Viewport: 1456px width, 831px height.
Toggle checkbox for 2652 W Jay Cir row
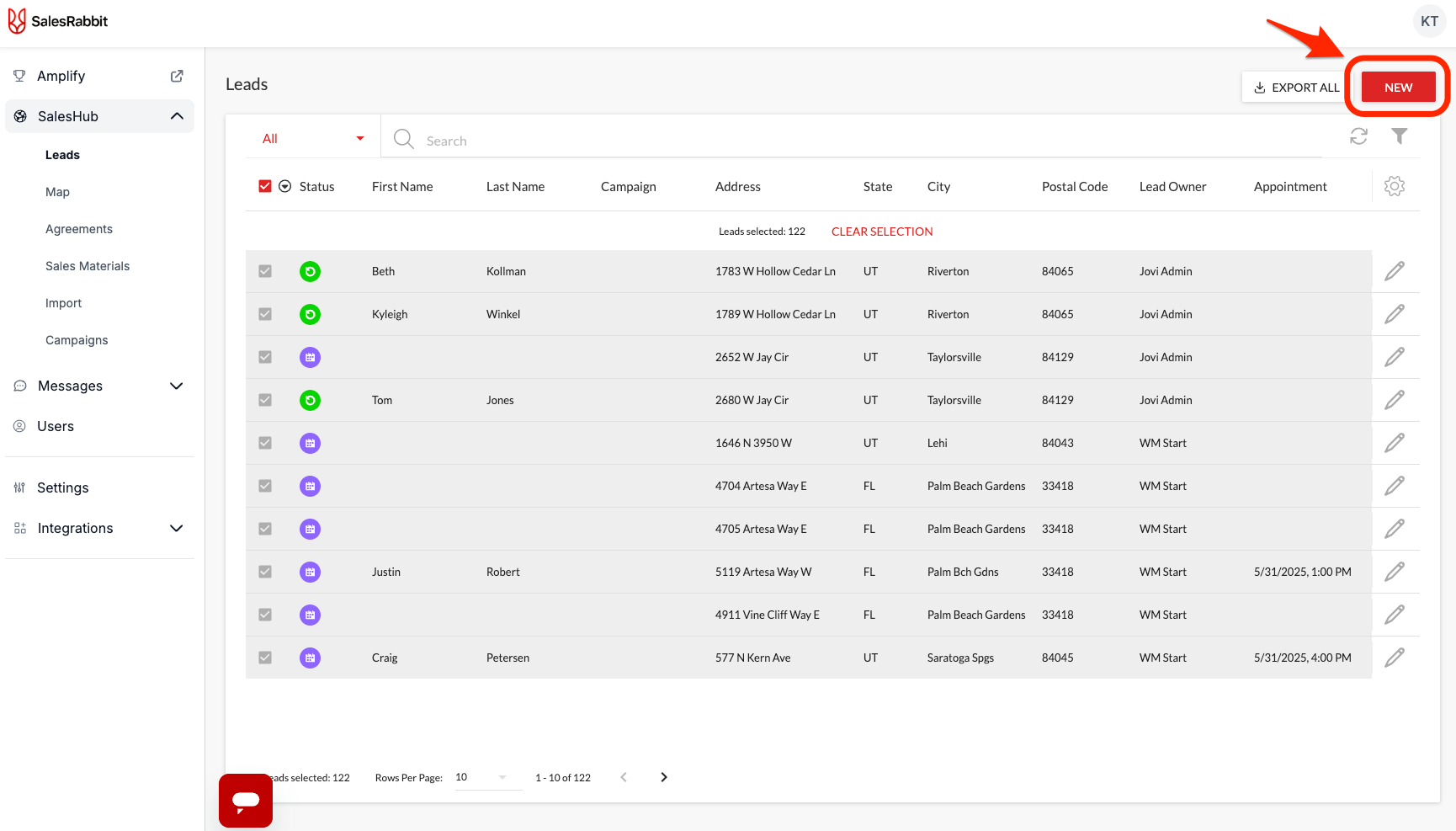pyautogui.click(x=265, y=357)
